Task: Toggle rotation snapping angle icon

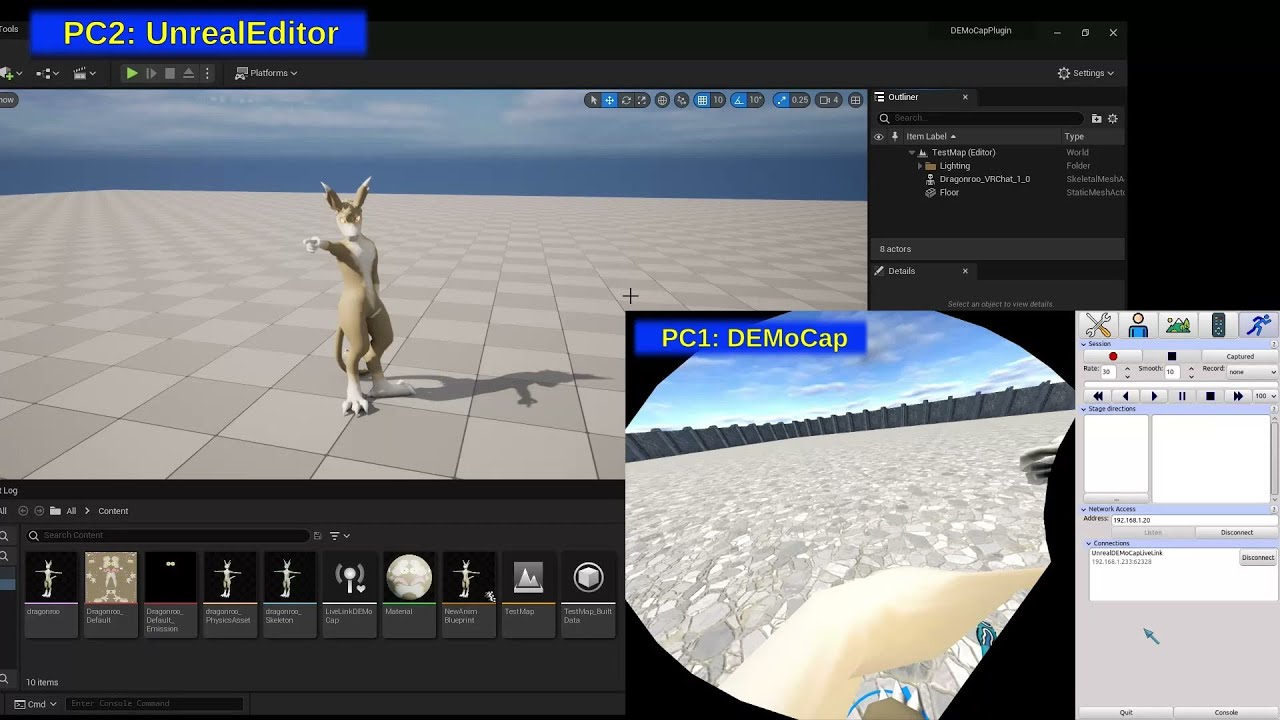Action: click(738, 100)
